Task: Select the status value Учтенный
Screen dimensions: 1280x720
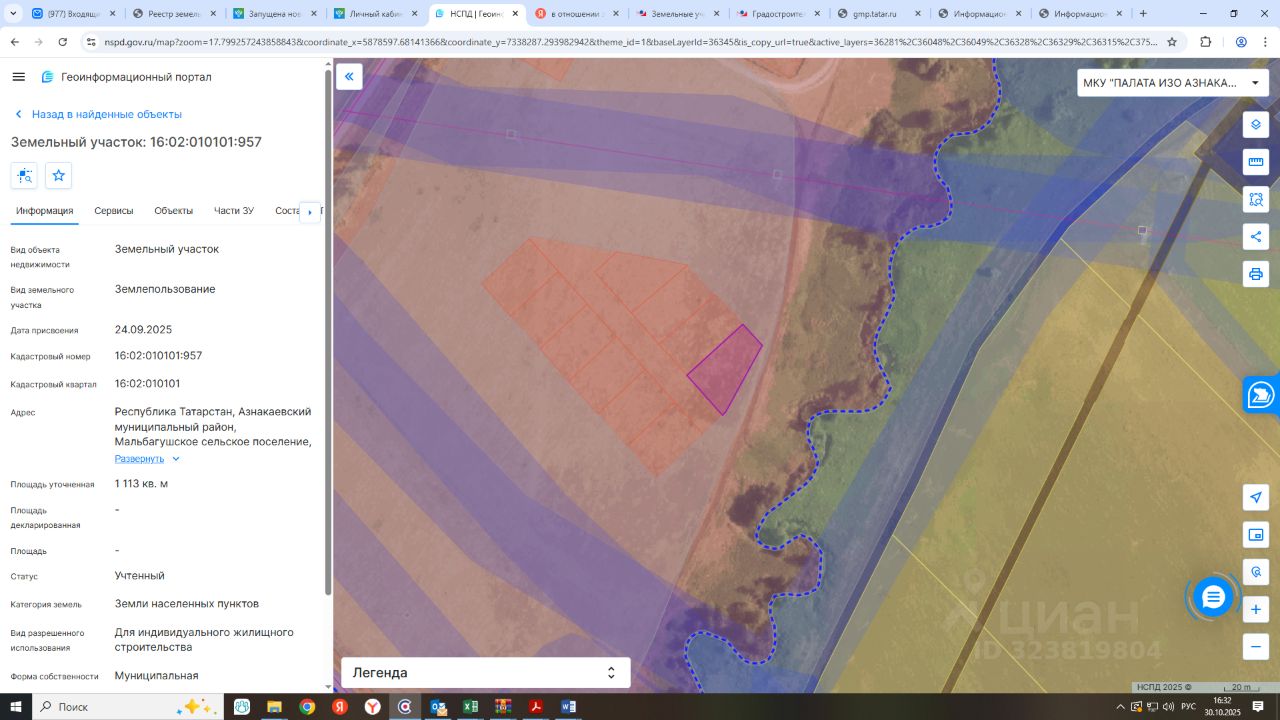Action: coord(140,576)
